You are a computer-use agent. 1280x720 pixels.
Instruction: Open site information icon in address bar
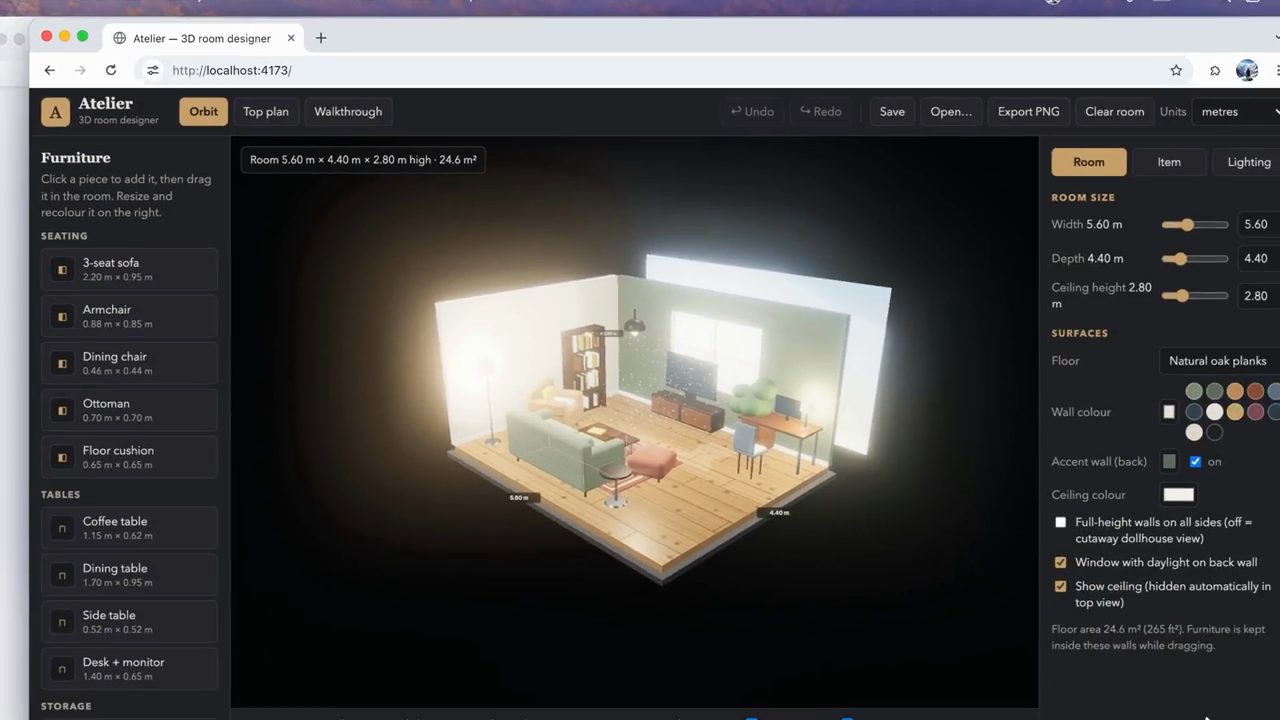152,70
